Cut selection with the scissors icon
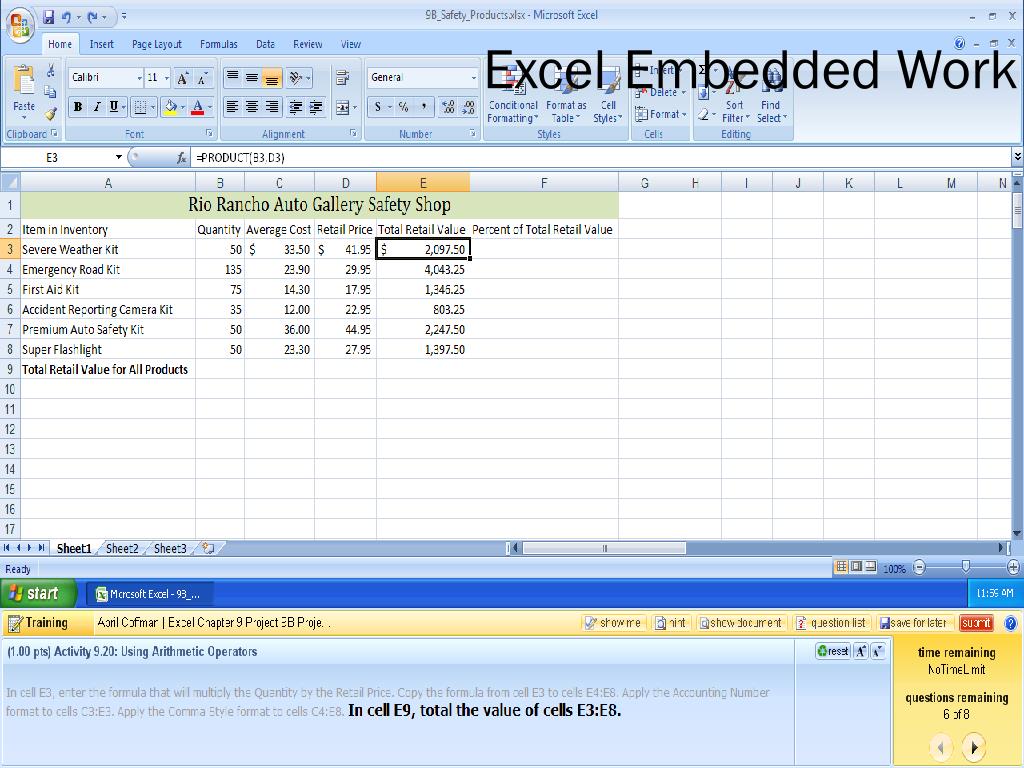This screenshot has height=768, width=1024. tap(51, 71)
